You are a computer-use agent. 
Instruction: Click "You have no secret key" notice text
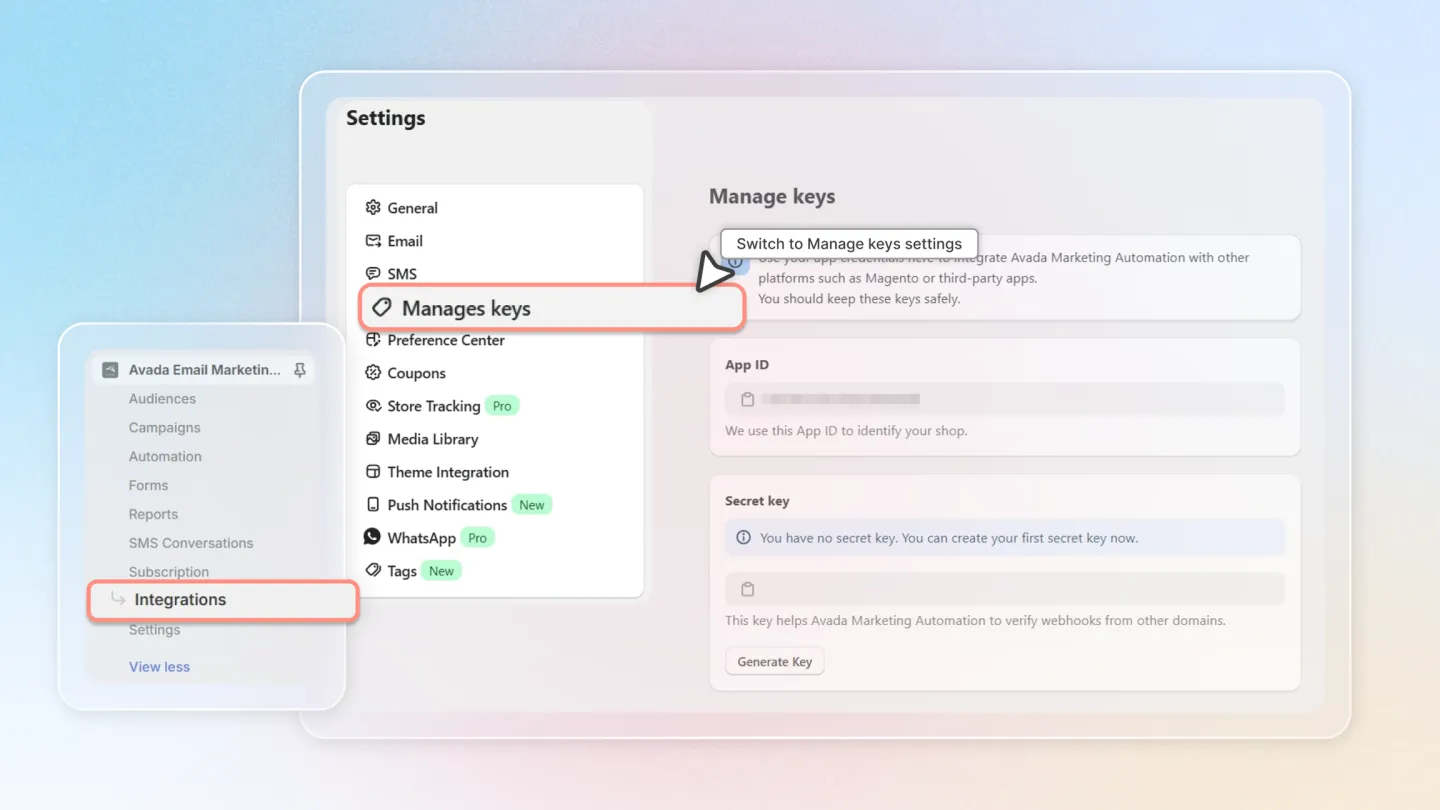pyautogui.click(x=949, y=538)
